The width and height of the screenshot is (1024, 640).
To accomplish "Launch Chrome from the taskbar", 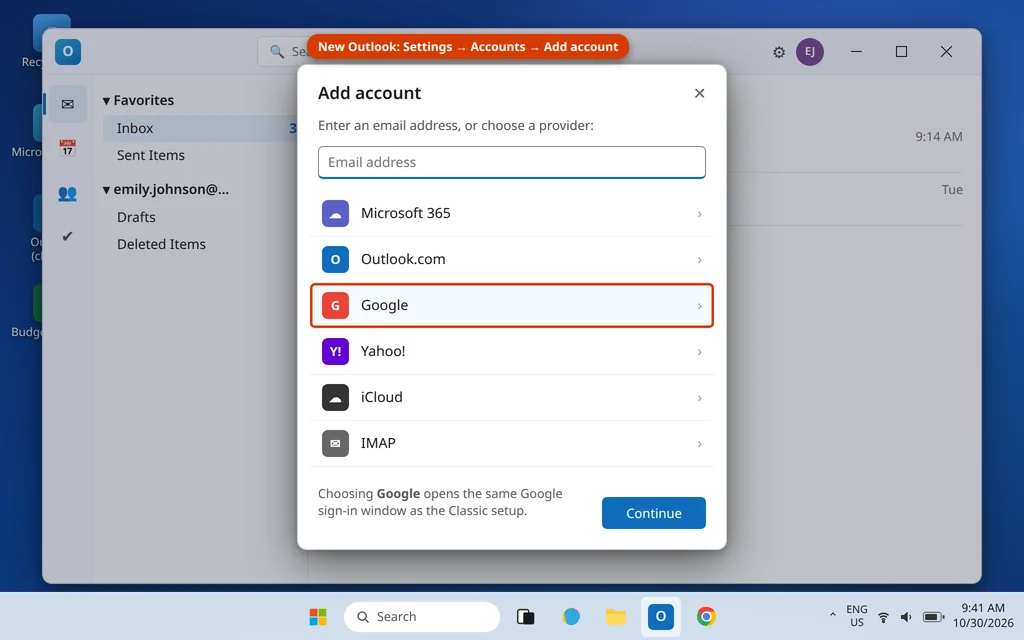I will pyautogui.click(x=706, y=616).
